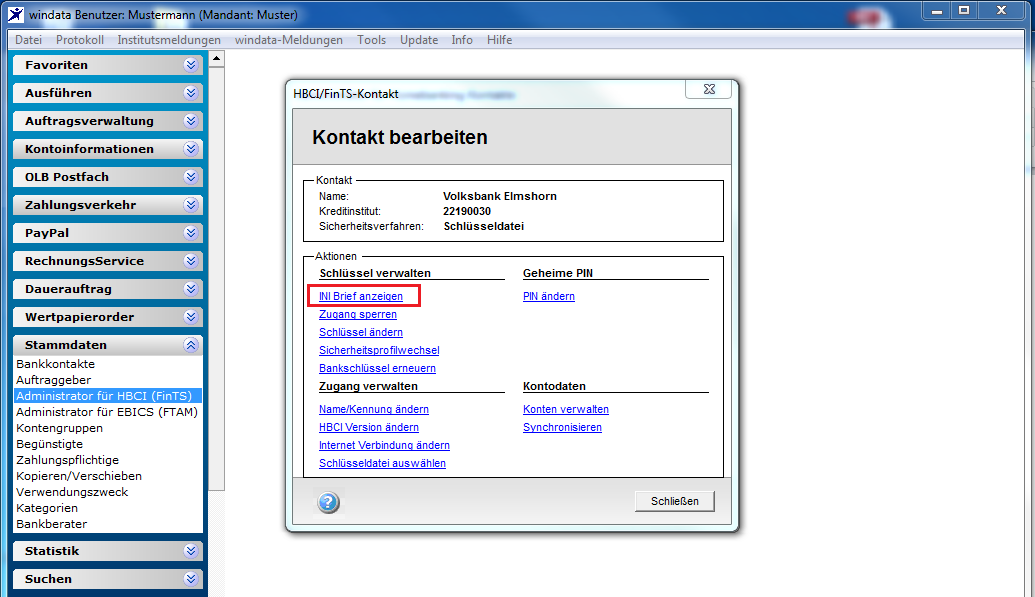Open help via blue question mark icon
The width and height of the screenshot is (1035, 597).
tap(328, 503)
